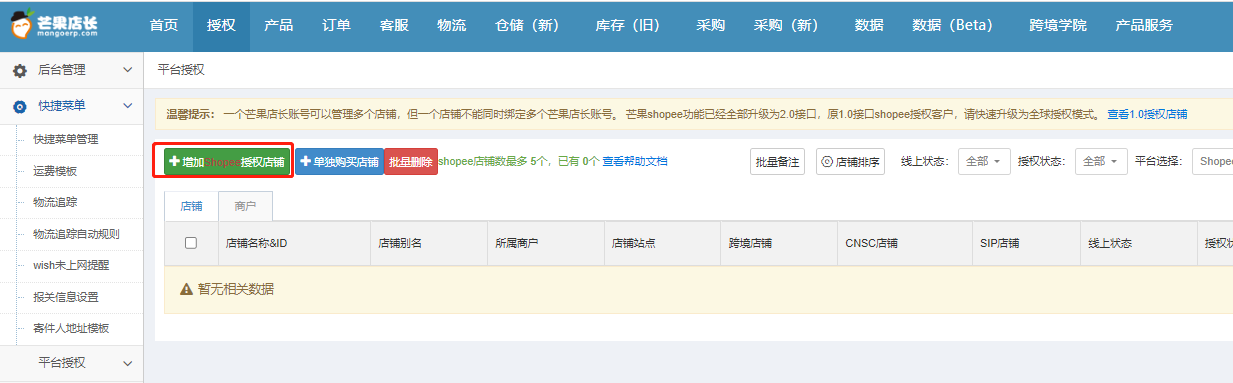Click the 快捷菜单 circle icon
Image resolution: width=1233 pixels, height=383 pixels.
[20, 106]
